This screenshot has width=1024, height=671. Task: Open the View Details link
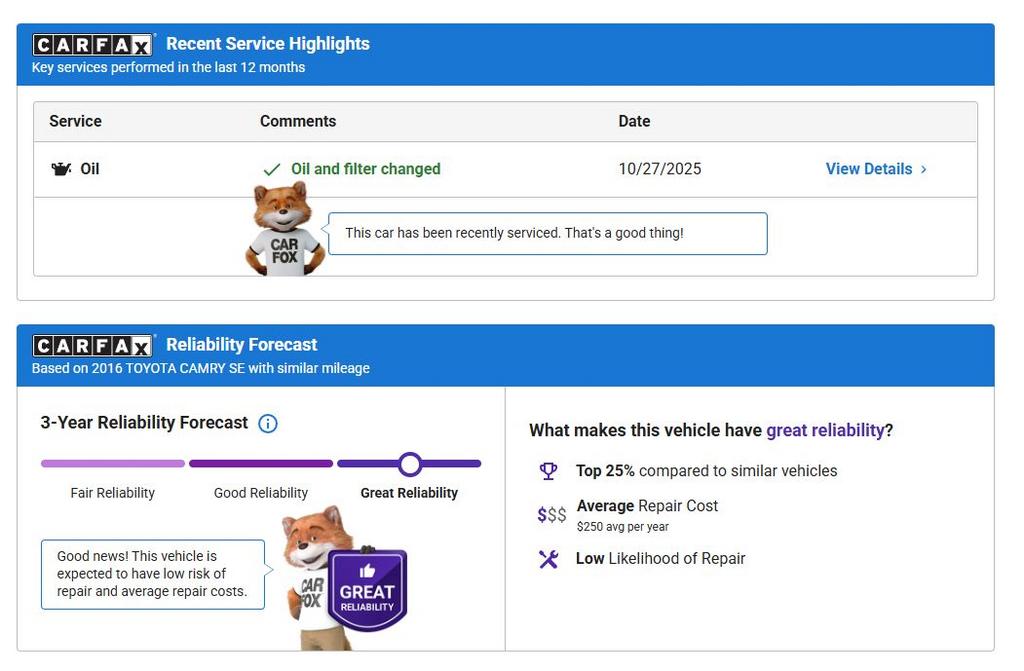pos(868,169)
